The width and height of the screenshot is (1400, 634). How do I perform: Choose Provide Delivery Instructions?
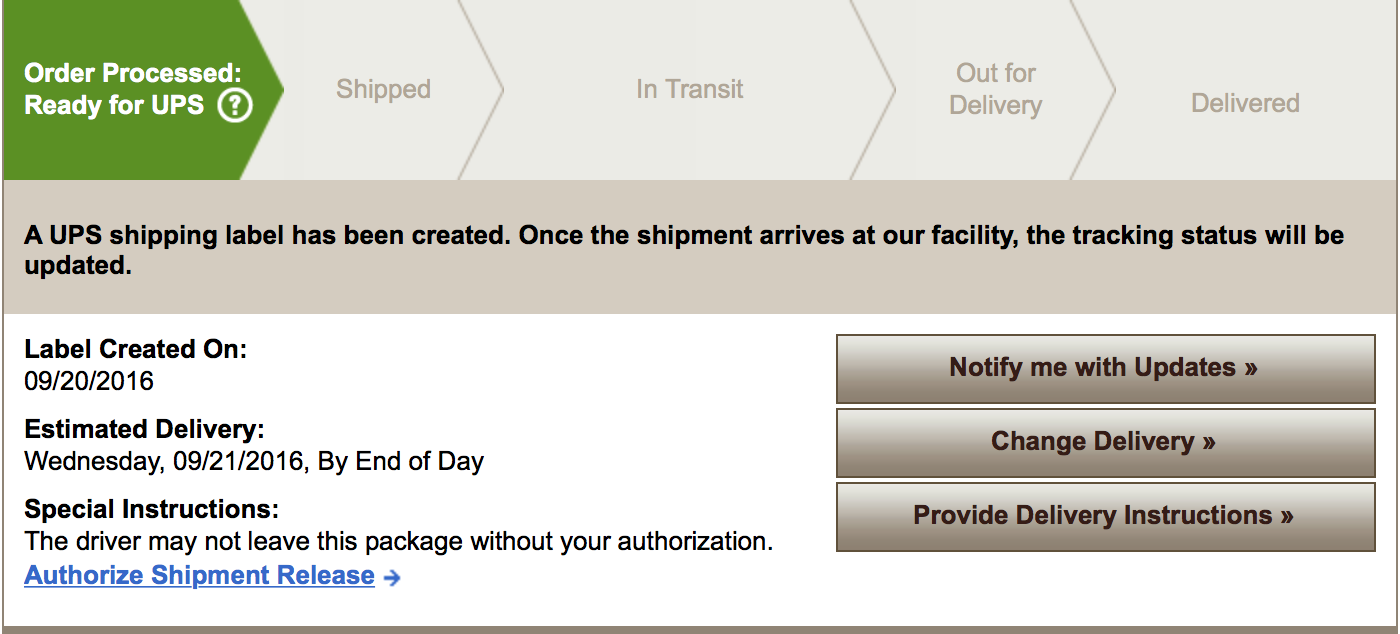tap(1105, 516)
